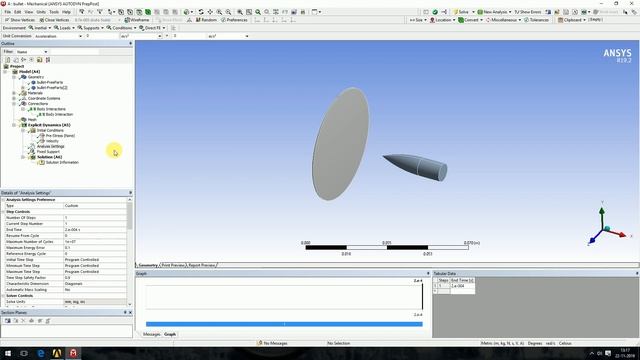This screenshot has width=640, height=360.
Task: Select Initial Conditions tree item
Action: click(x=50, y=130)
